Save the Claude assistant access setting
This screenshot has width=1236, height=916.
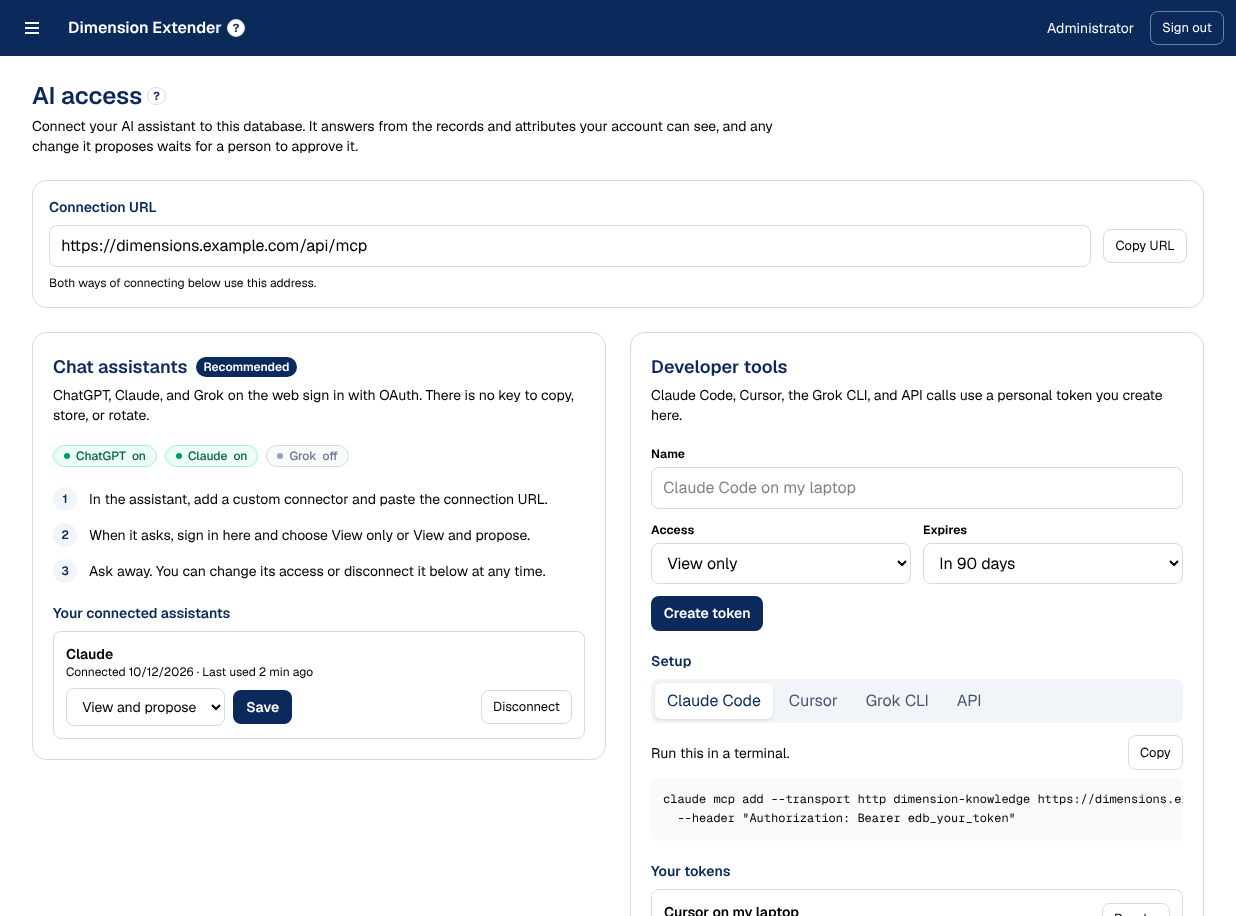[x=262, y=707]
